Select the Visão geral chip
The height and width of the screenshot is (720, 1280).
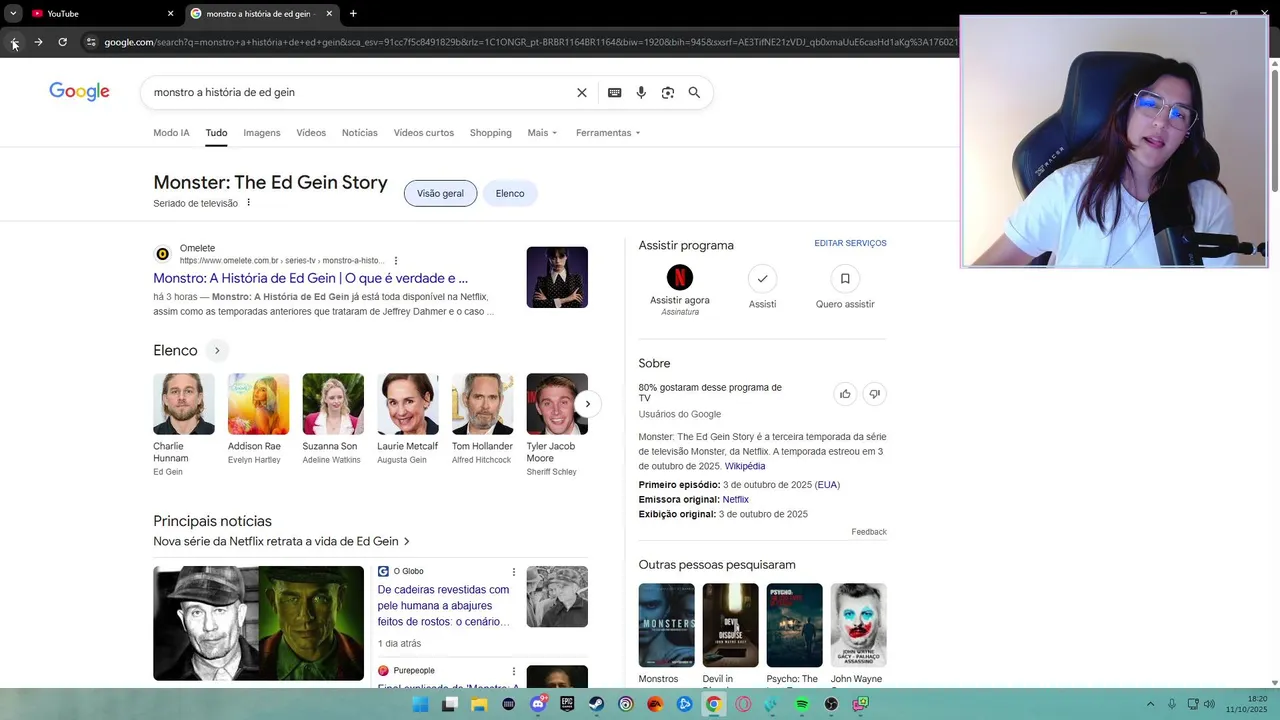[x=440, y=193]
